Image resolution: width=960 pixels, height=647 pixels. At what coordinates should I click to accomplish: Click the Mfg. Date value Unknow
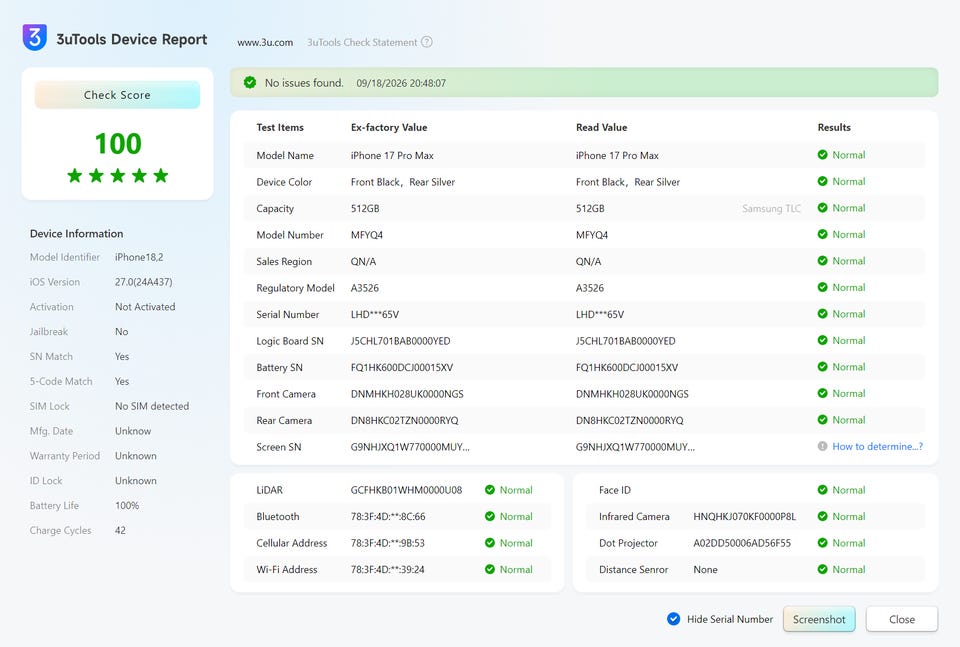(133, 431)
